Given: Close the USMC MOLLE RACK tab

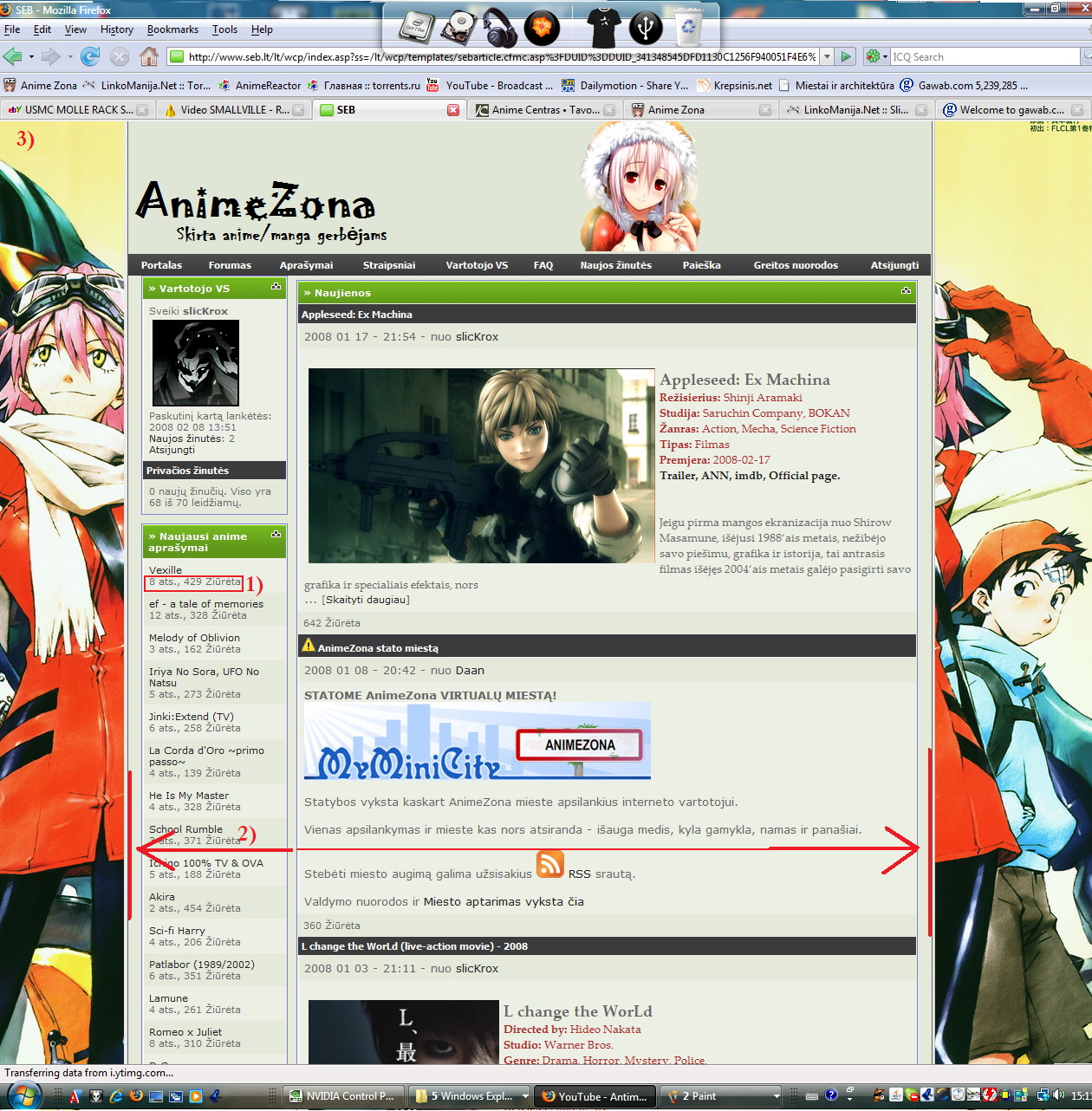Looking at the screenshot, I should point(143,110).
